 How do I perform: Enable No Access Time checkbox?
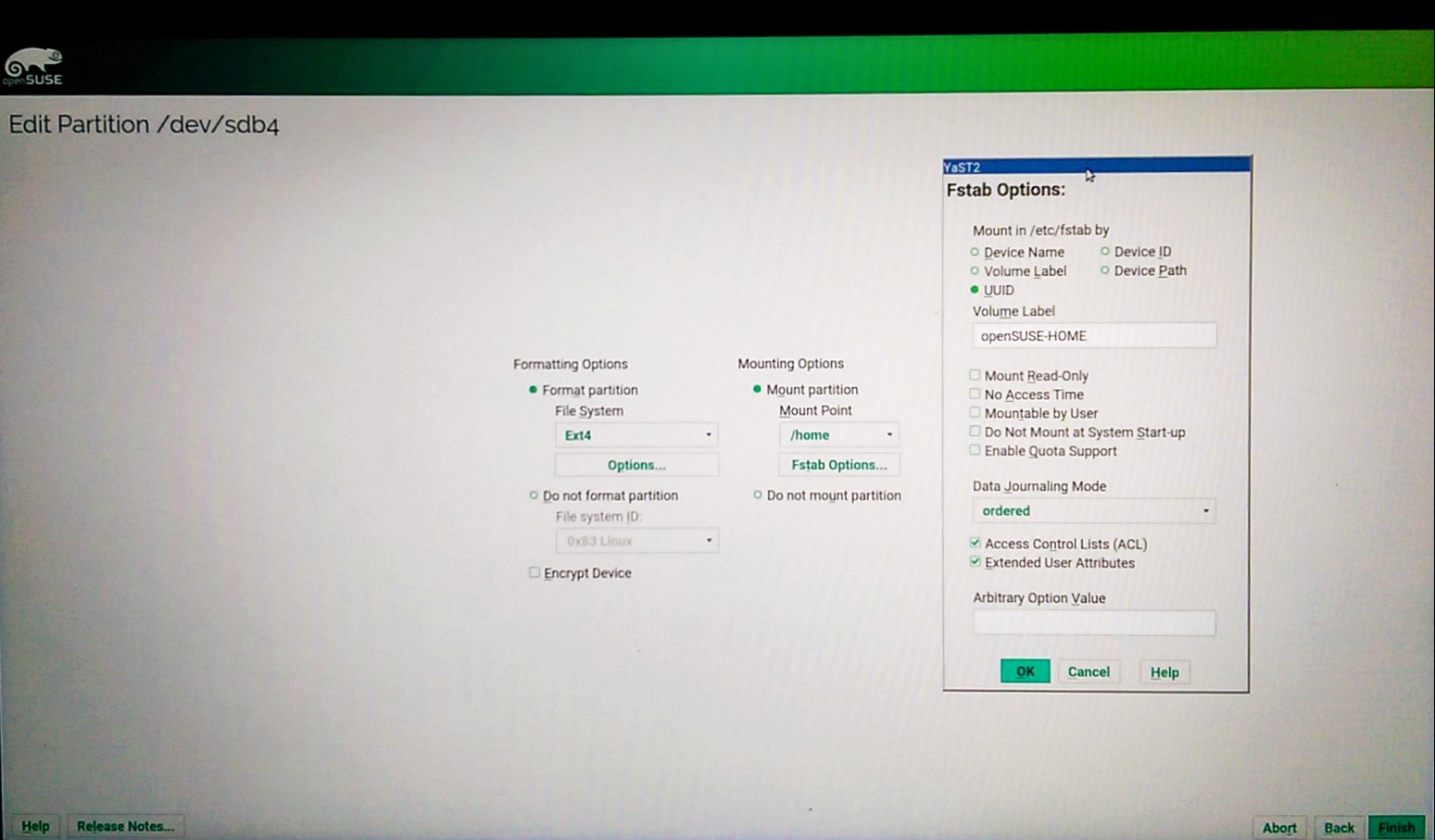click(975, 394)
